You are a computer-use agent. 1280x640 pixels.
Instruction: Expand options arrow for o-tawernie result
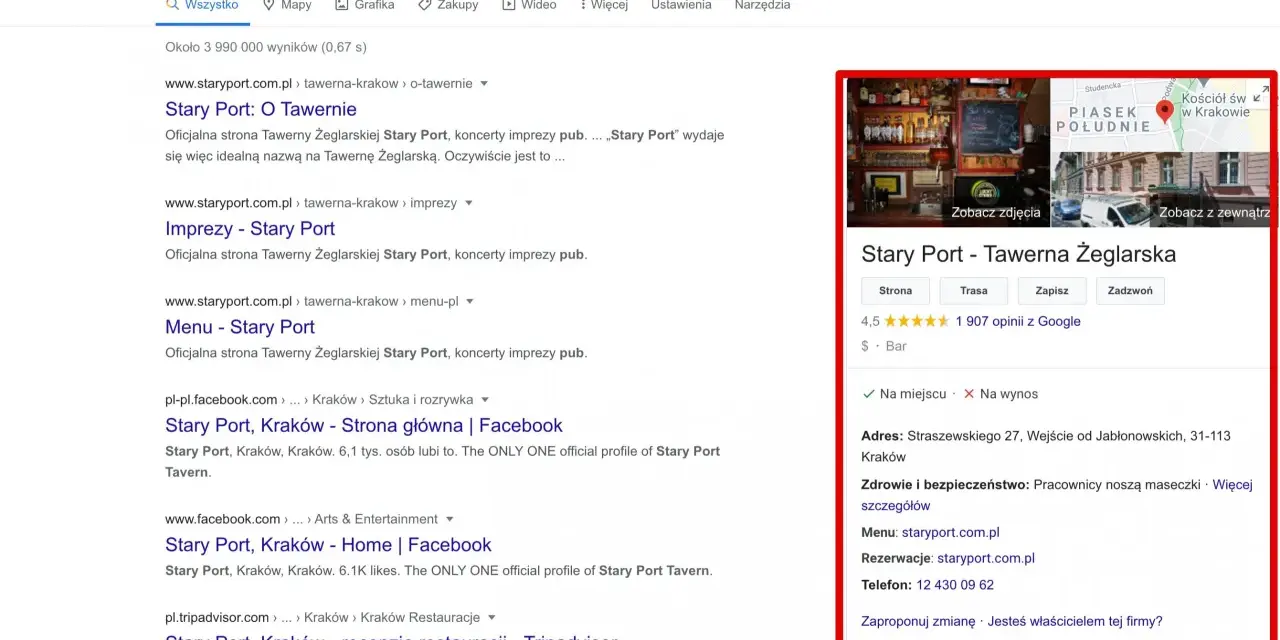click(x=484, y=84)
